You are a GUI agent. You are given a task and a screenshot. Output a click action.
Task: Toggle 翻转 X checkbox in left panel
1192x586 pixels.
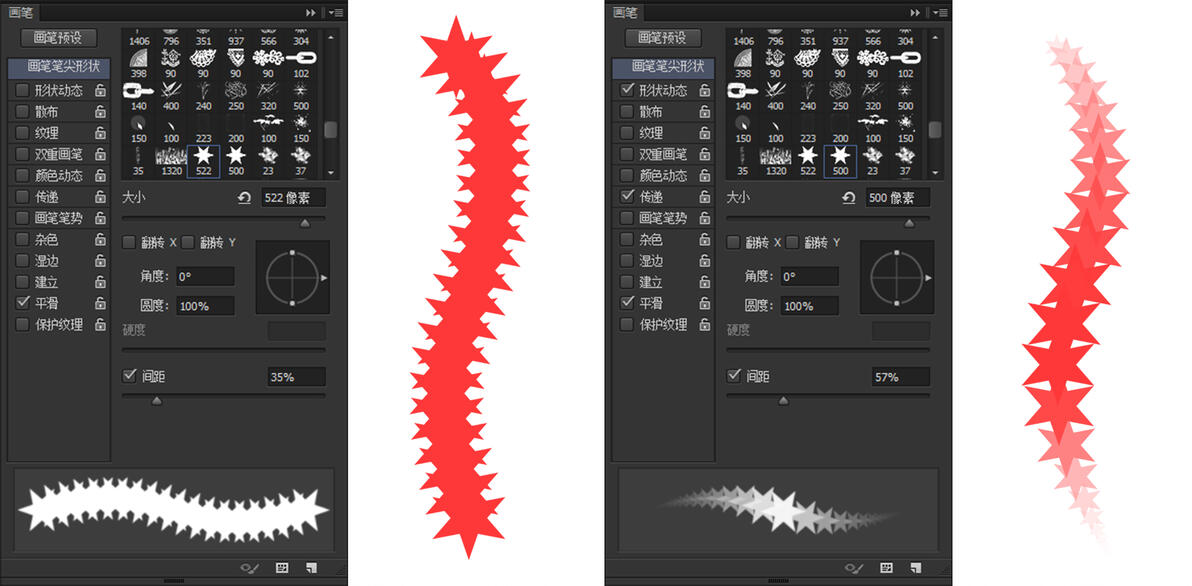[128, 242]
